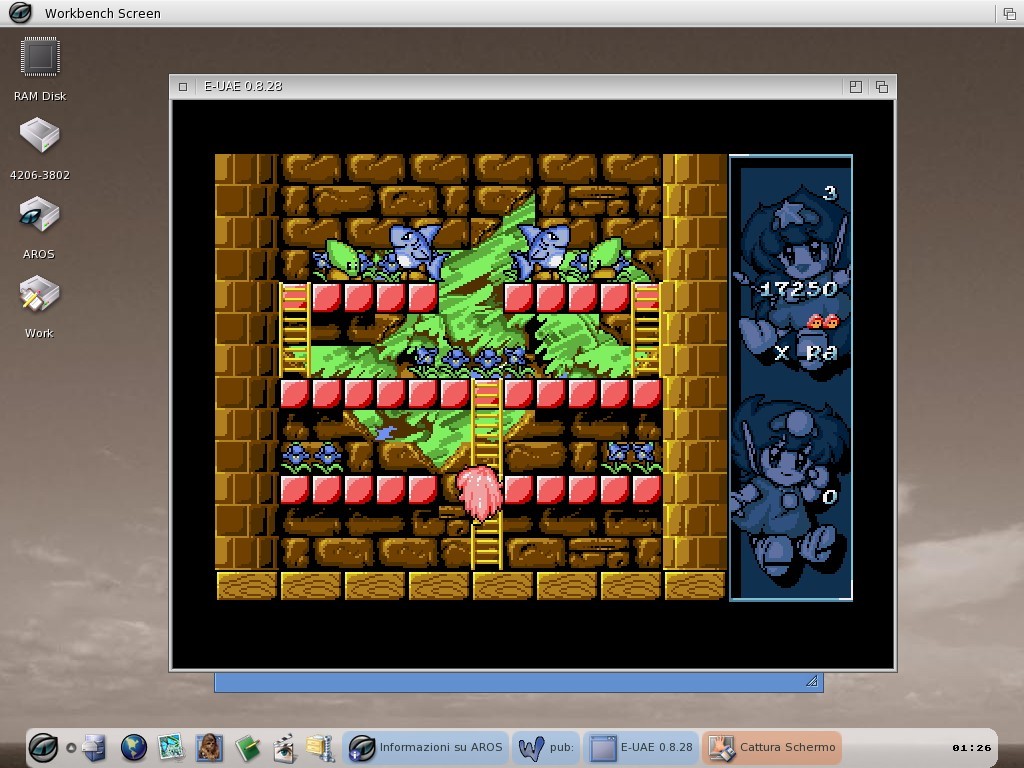The height and width of the screenshot is (768, 1024).
Task: Open the file cabinet icon in the dock
Action: point(94,748)
